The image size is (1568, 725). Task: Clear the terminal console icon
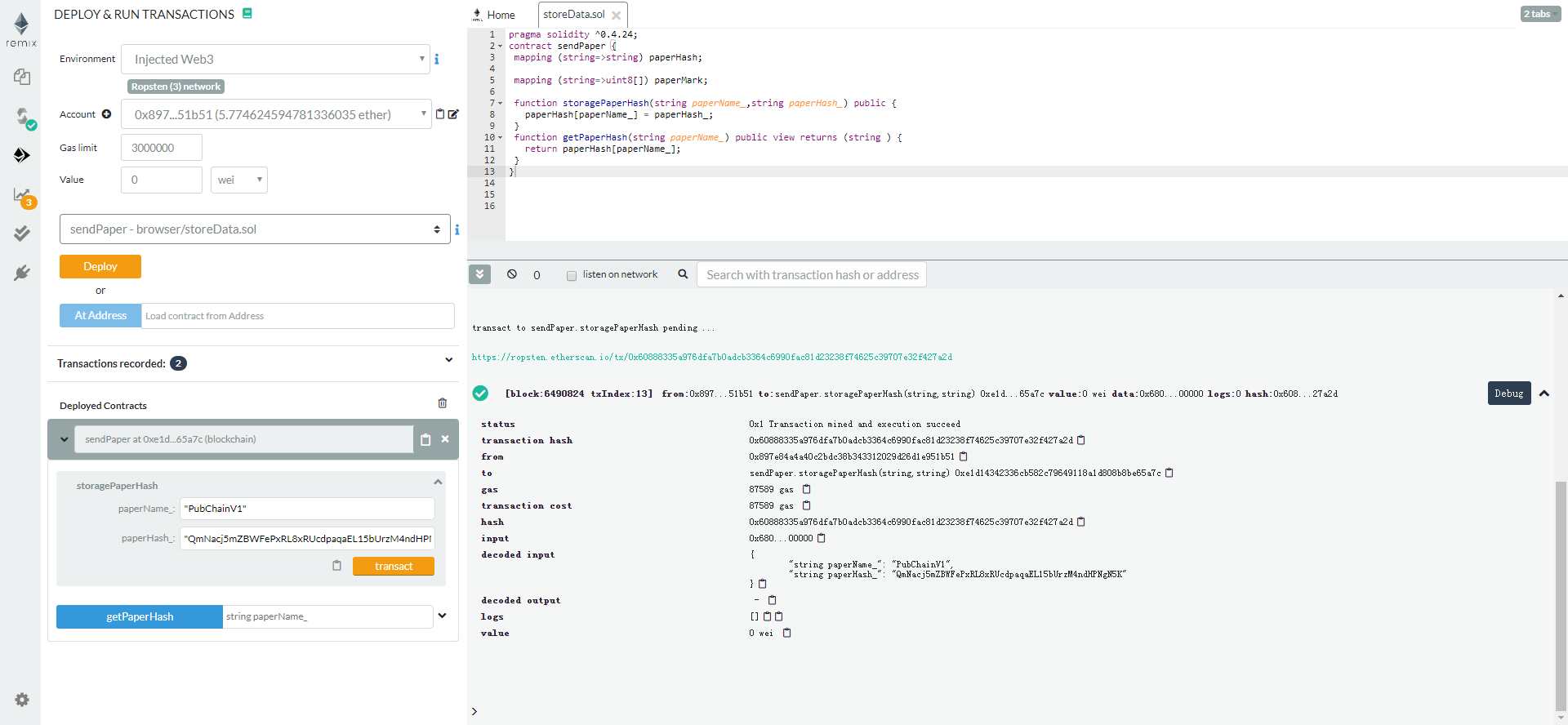[x=511, y=274]
